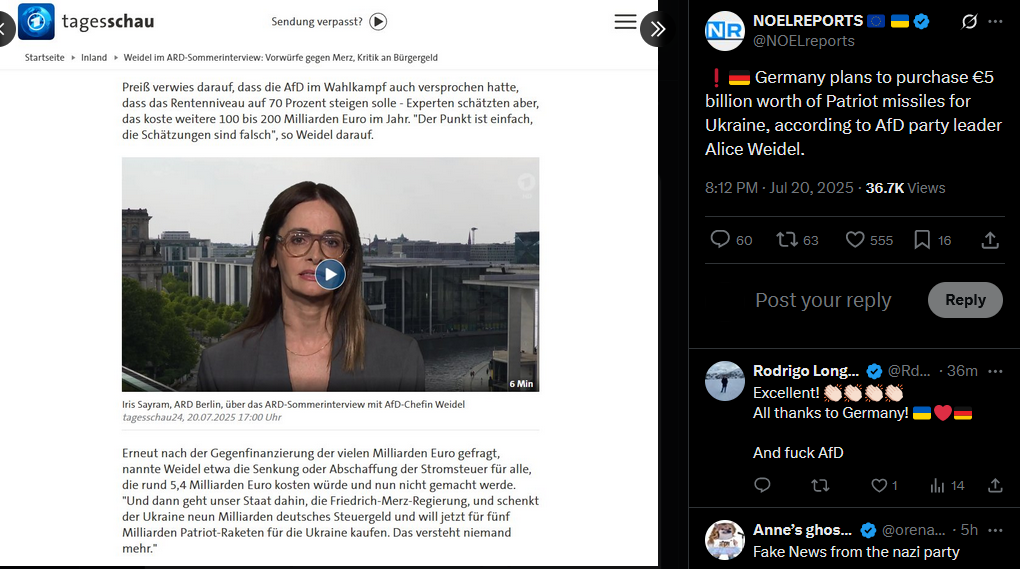Click the Reply button
Viewport: 1020px width, 569px height.
click(x=965, y=300)
